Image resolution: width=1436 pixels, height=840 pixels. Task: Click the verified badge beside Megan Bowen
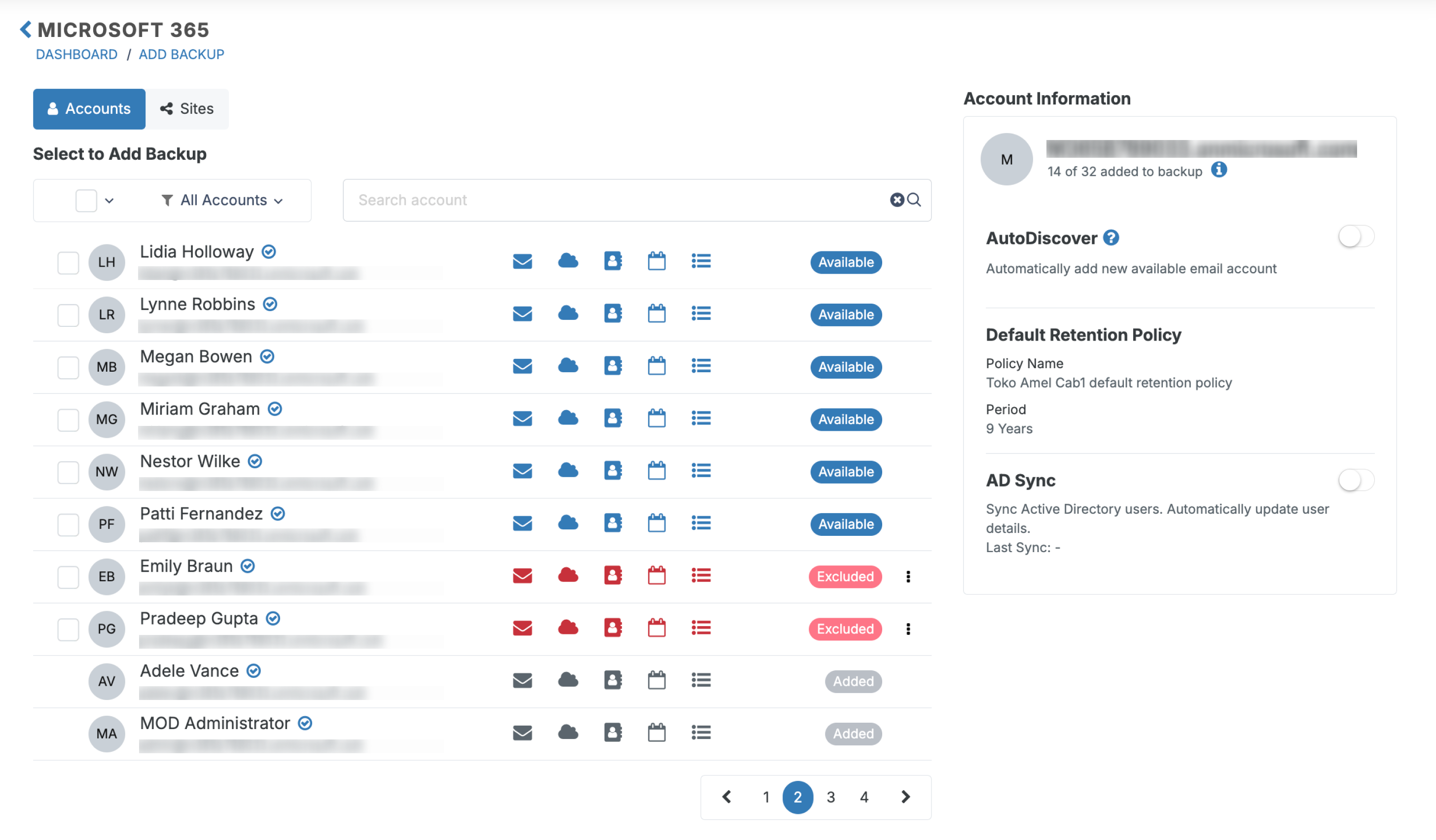point(267,356)
